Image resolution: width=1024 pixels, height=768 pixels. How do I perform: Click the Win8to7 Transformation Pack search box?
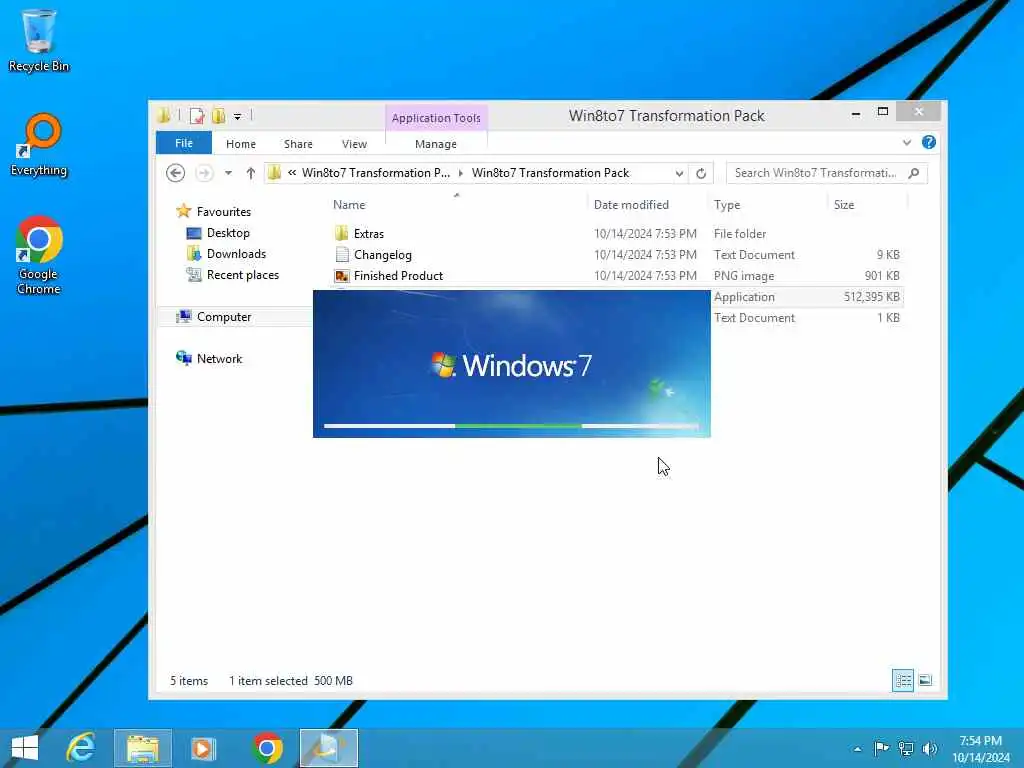[x=826, y=173]
